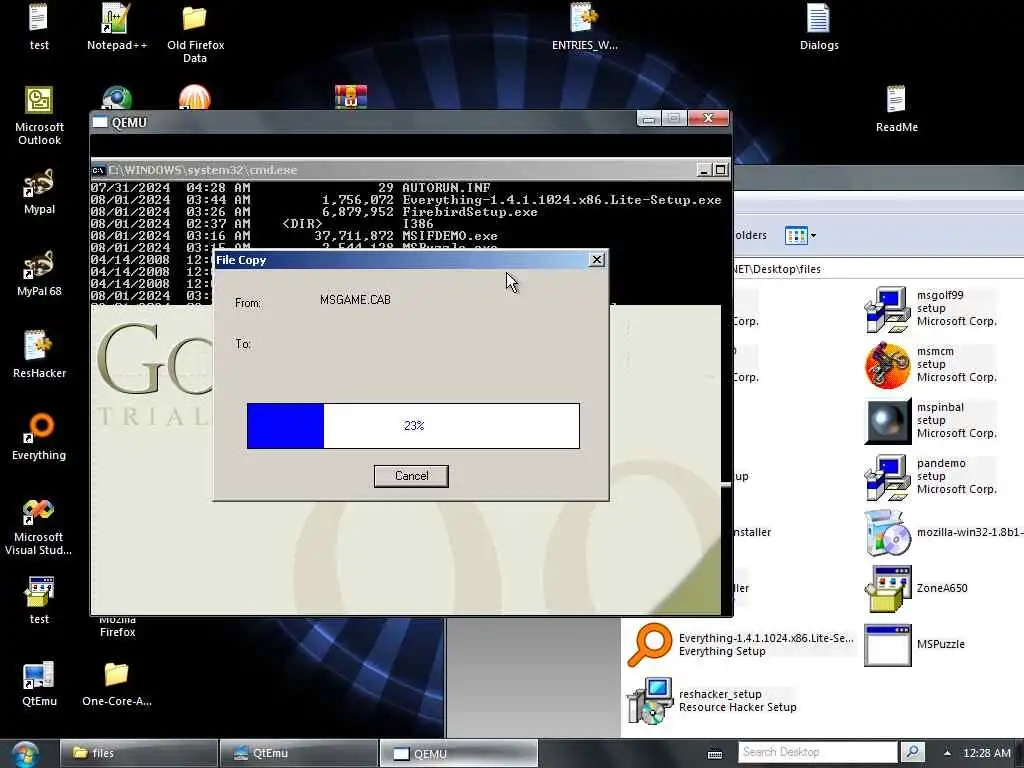Screen dimensions: 1024x768
Task: Open ResHacker desktop icon
Action: pyautogui.click(x=39, y=355)
